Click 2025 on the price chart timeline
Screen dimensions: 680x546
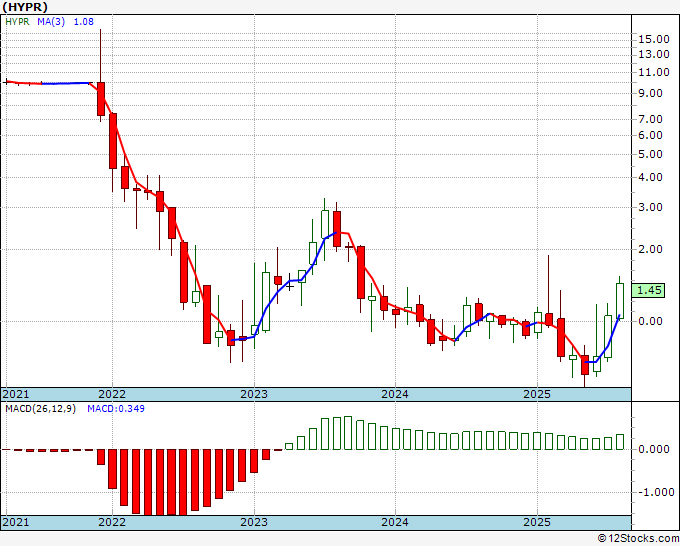[x=537, y=394]
